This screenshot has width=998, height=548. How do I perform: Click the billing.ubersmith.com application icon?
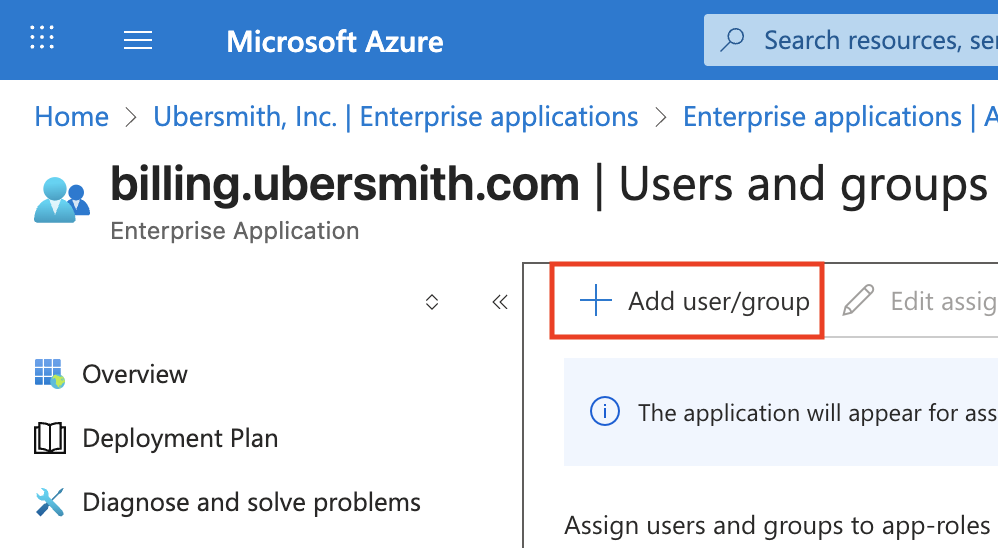[x=61, y=199]
